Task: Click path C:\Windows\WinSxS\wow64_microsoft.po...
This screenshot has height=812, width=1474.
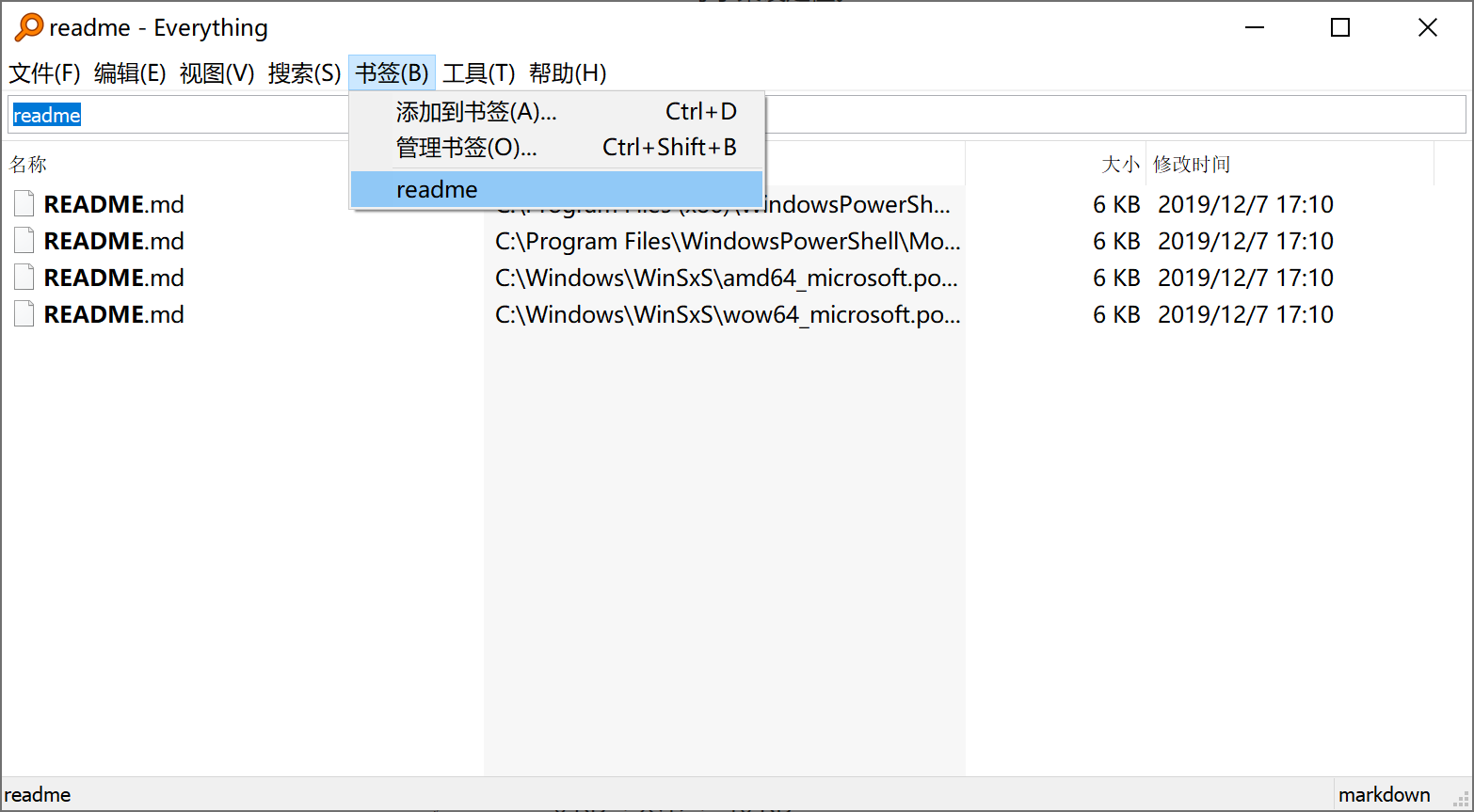Action: click(x=728, y=314)
